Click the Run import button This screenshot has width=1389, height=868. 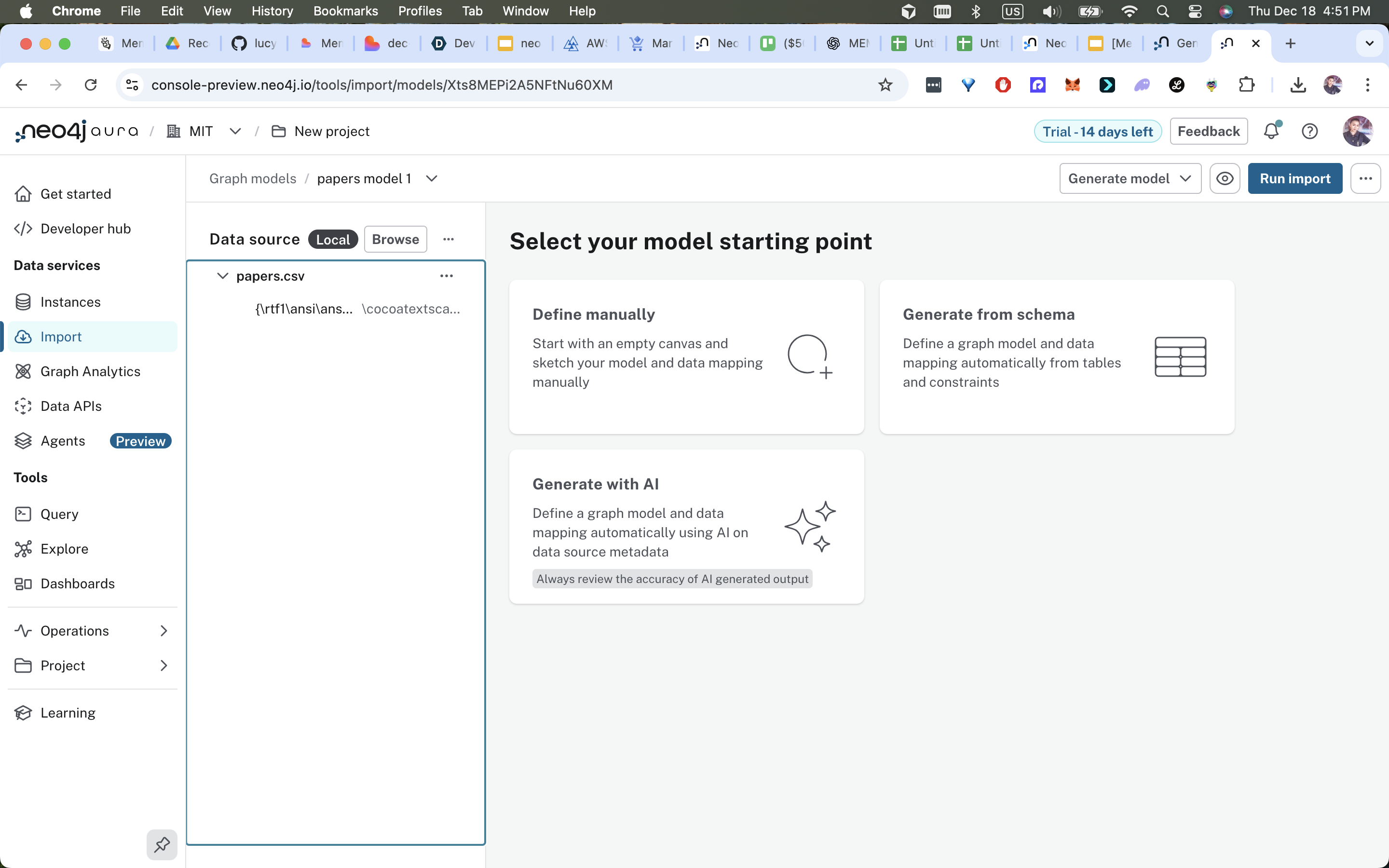(x=1294, y=178)
